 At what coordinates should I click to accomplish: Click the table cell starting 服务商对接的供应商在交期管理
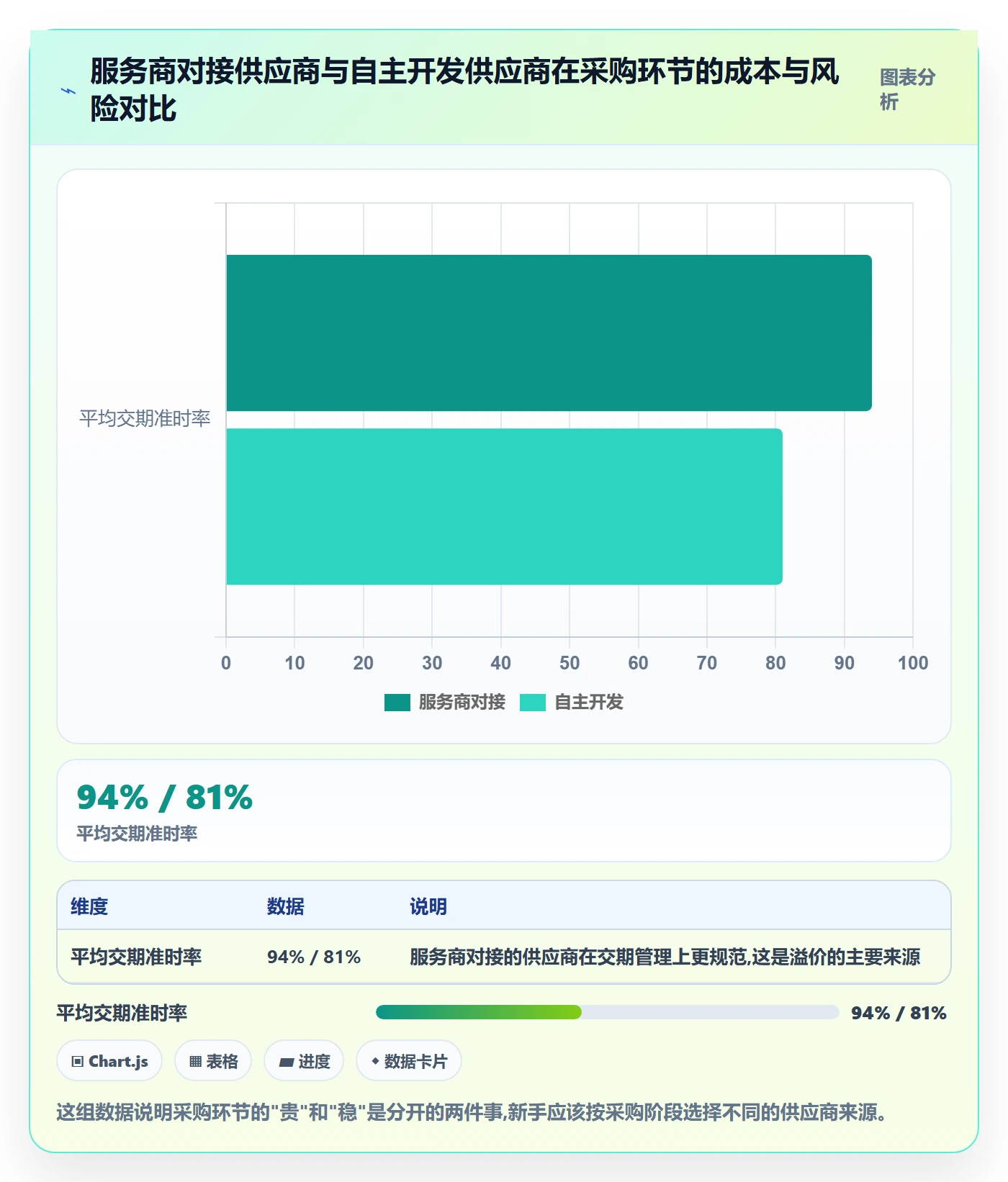[665, 957]
